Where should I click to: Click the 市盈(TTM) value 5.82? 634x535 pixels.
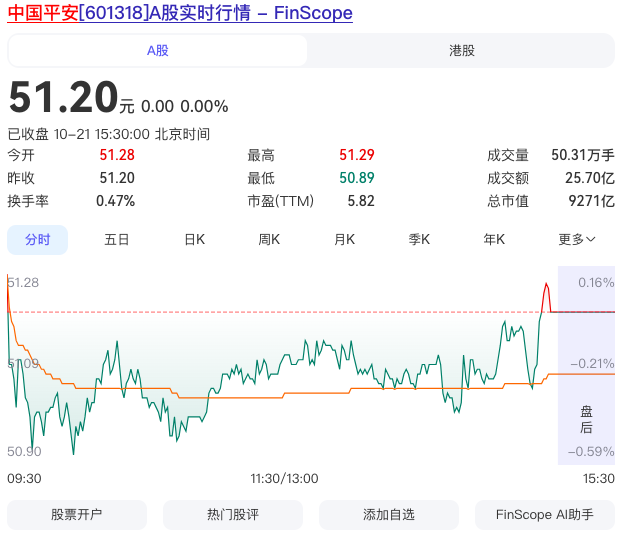tap(361, 201)
